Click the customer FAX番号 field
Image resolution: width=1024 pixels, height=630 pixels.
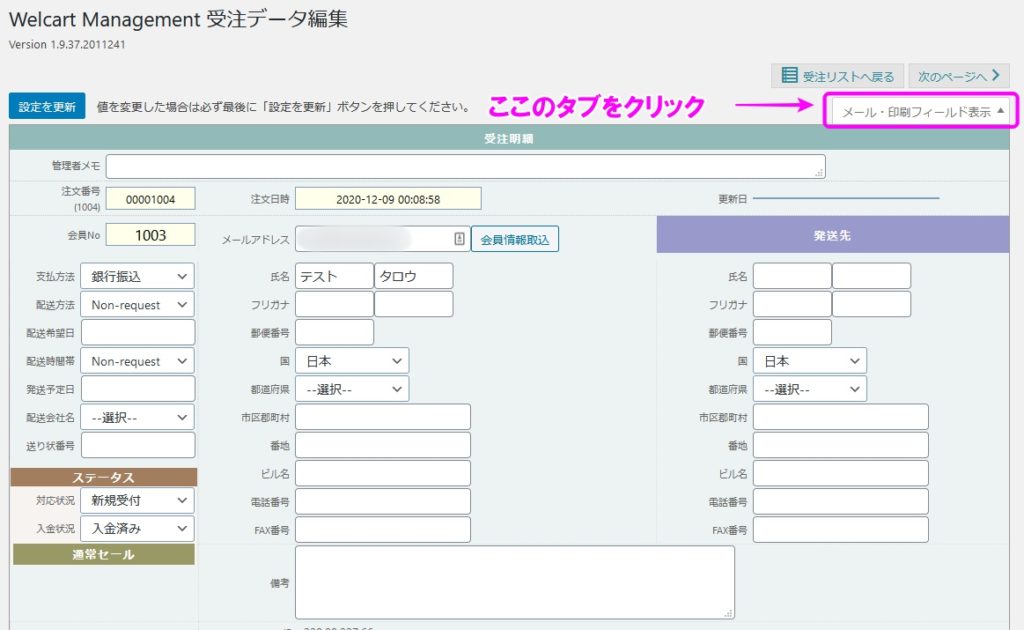click(x=383, y=529)
